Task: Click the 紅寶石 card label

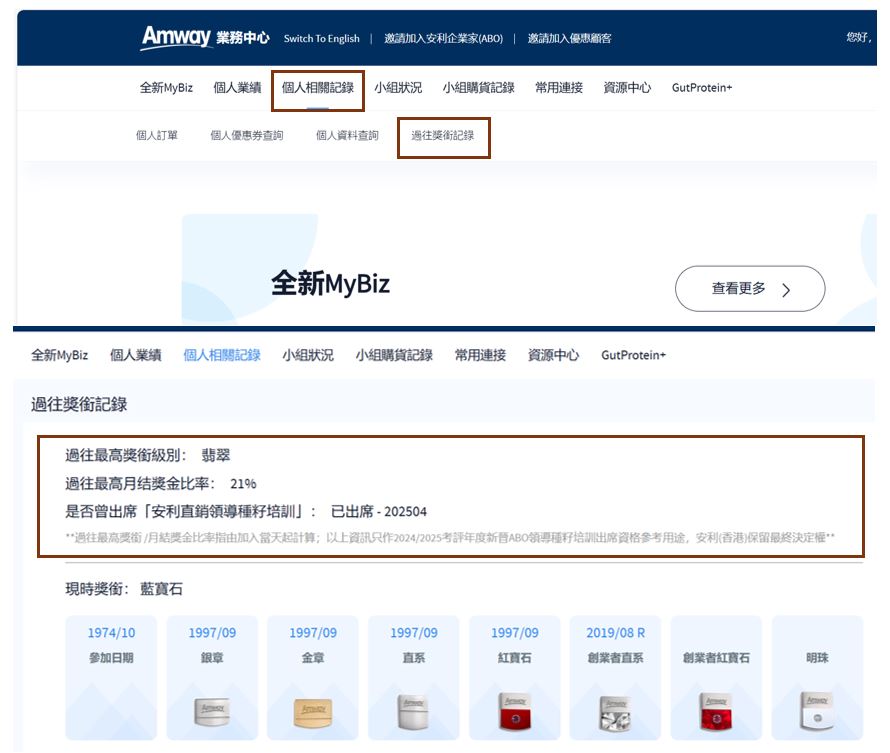Action: point(515,658)
